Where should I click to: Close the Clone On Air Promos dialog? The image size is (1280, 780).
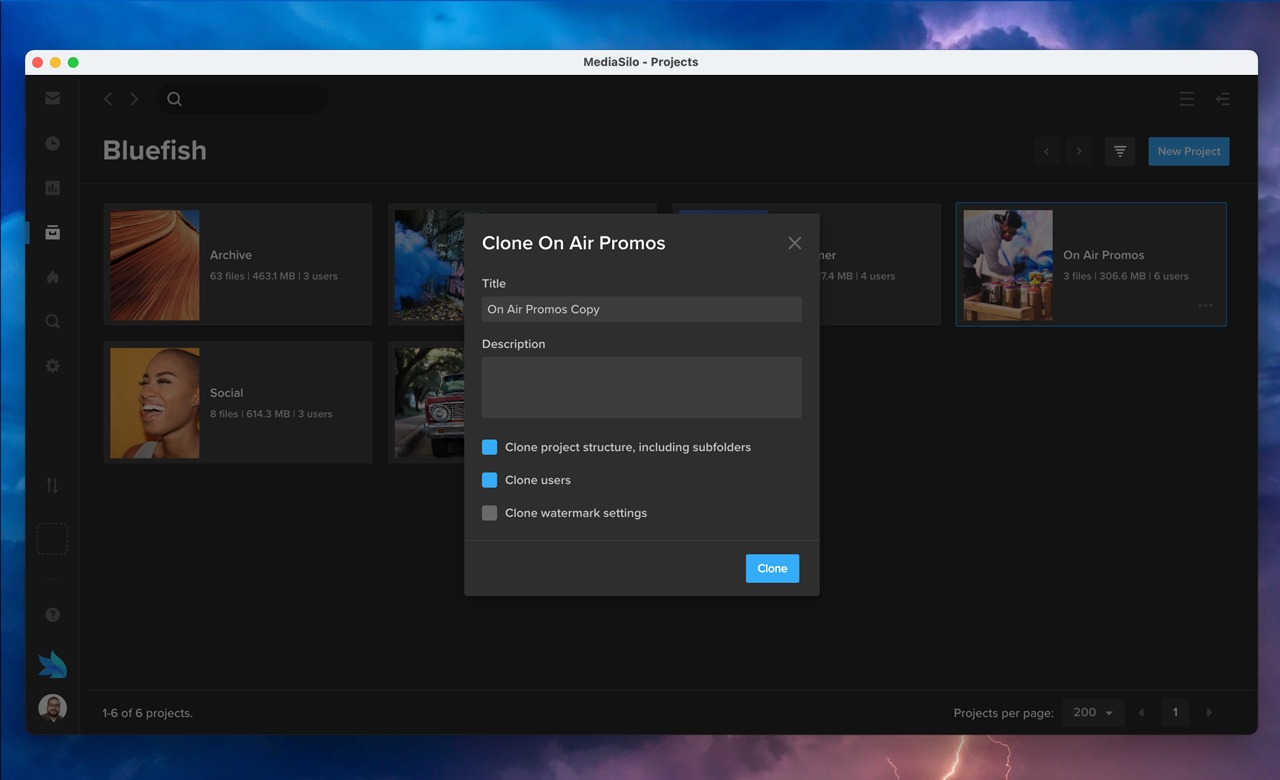(794, 243)
